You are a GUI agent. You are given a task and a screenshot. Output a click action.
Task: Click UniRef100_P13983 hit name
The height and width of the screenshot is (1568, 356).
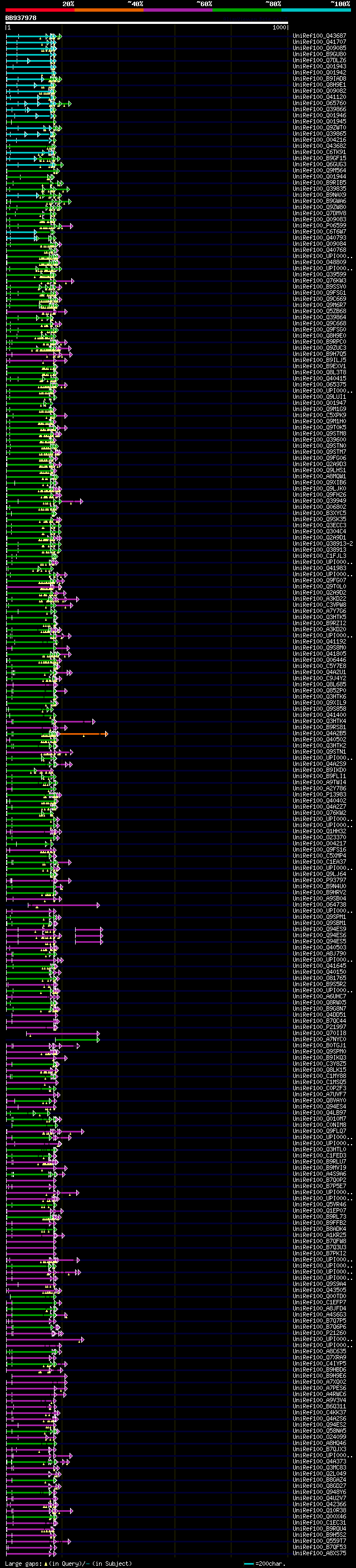coord(319,794)
